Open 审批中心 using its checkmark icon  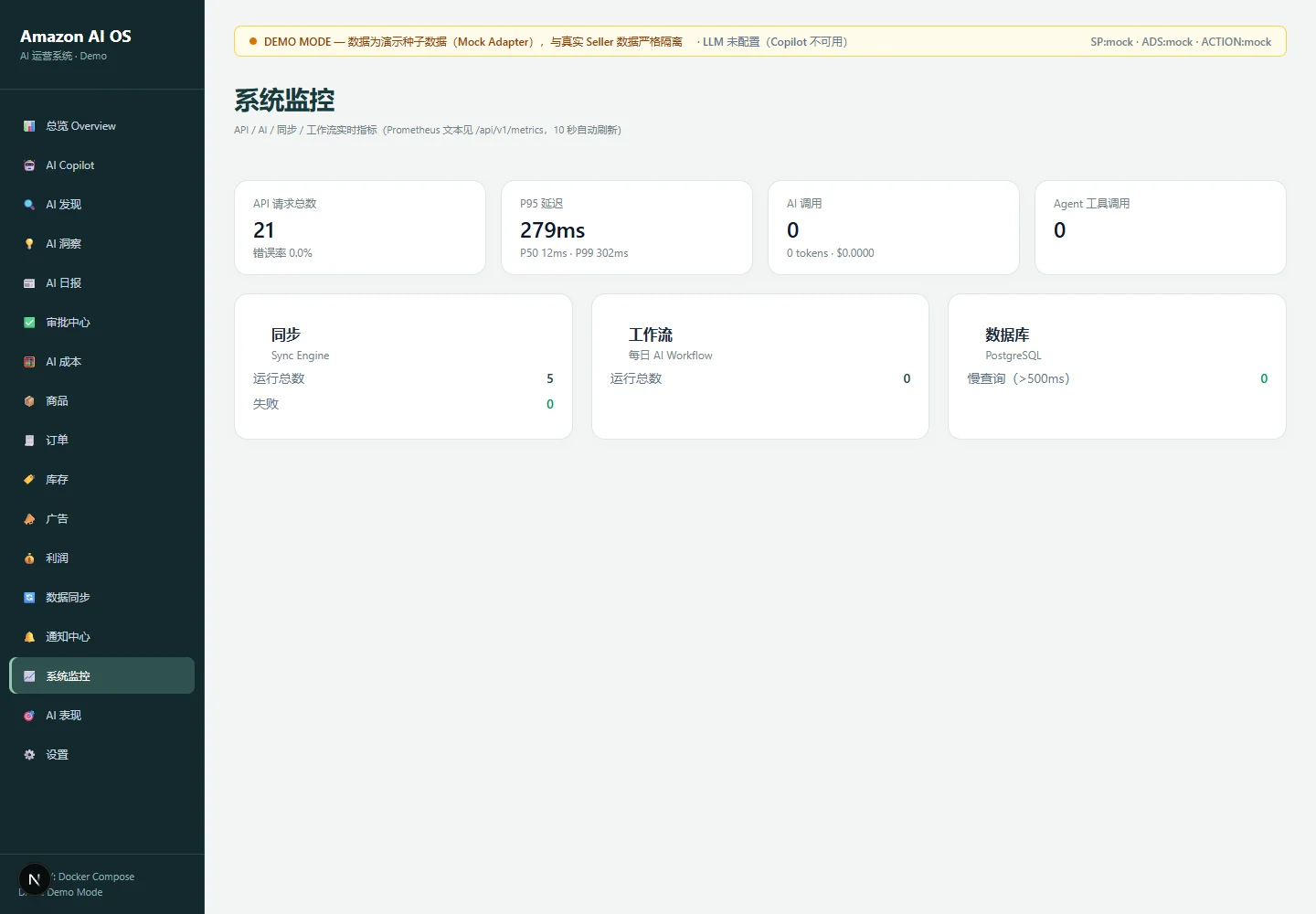pyautogui.click(x=29, y=323)
